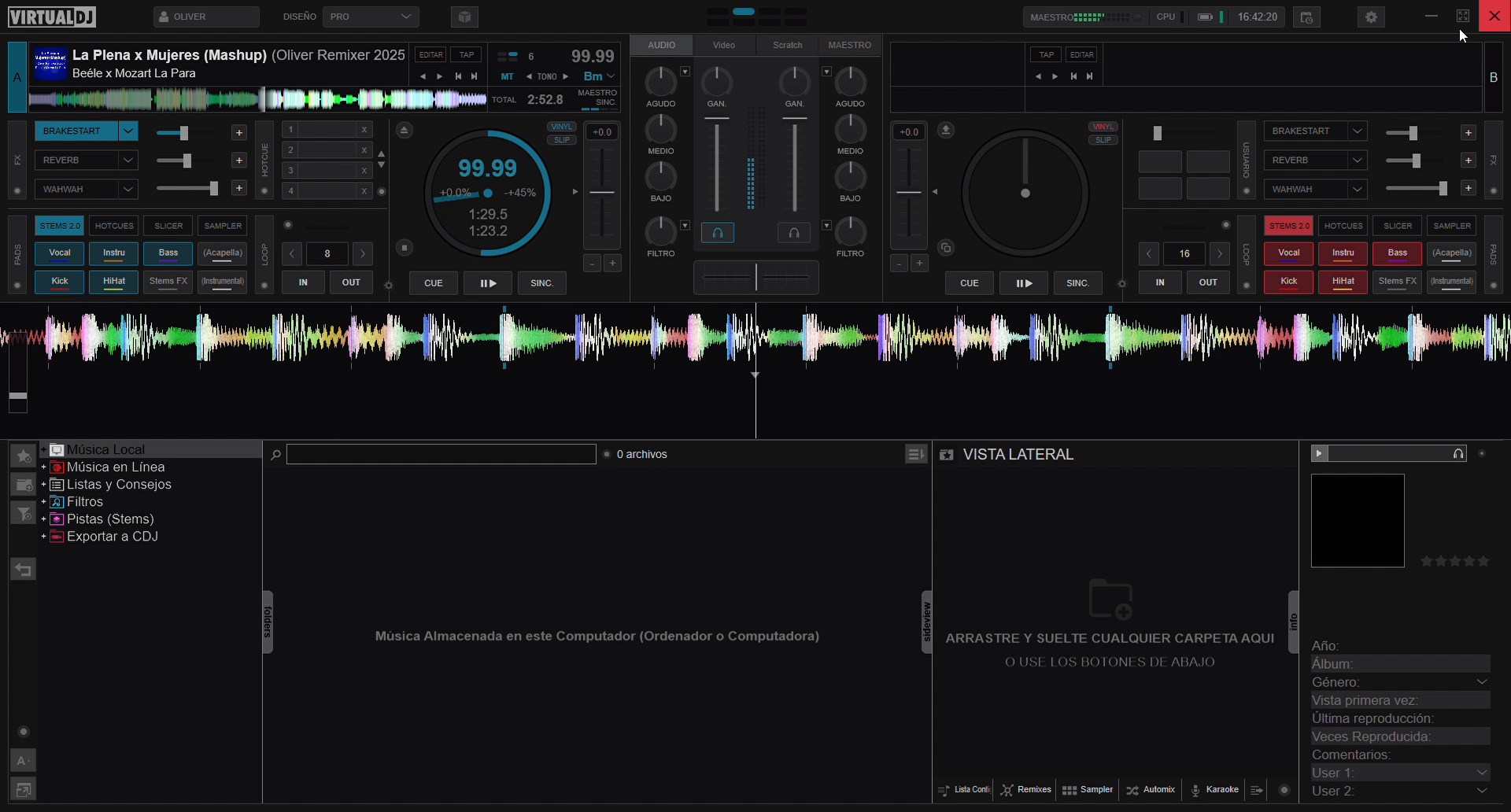The height and width of the screenshot is (812, 1511).
Task: Expand the Música en Línea tree node
Action: pyautogui.click(x=43, y=467)
